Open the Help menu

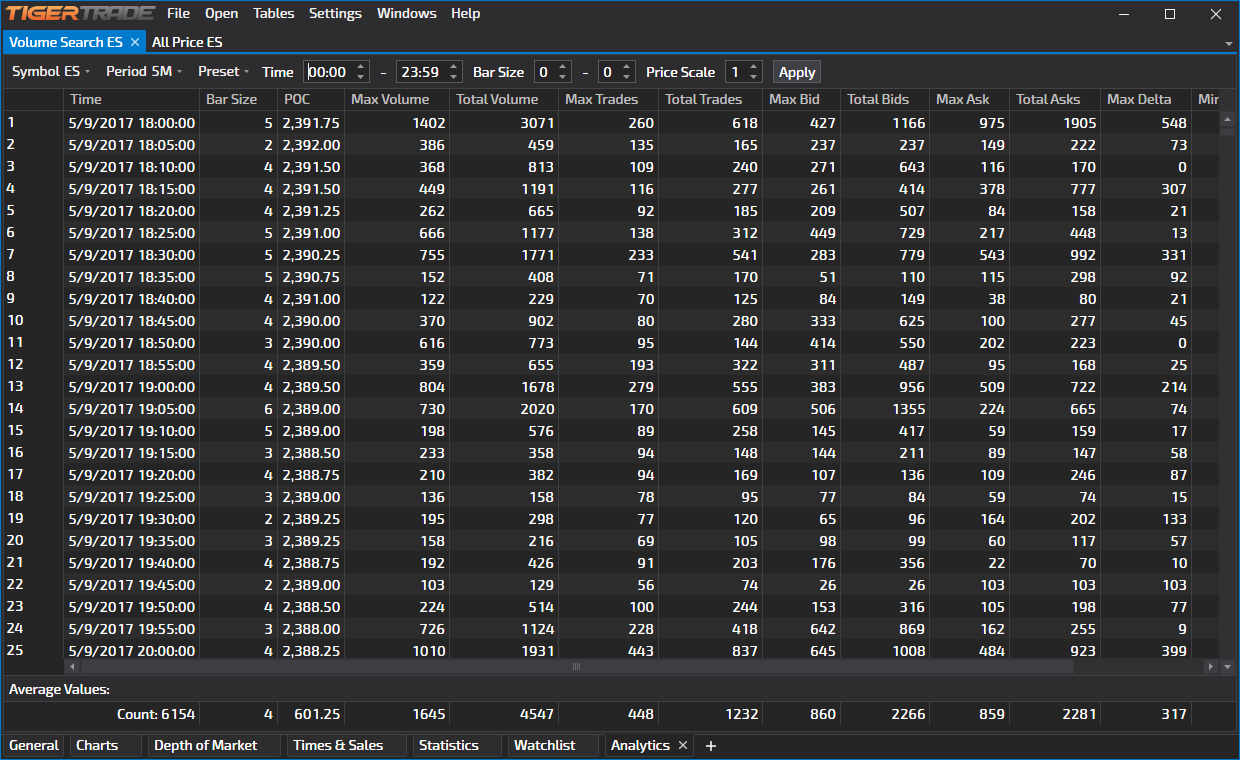(465, 13)
